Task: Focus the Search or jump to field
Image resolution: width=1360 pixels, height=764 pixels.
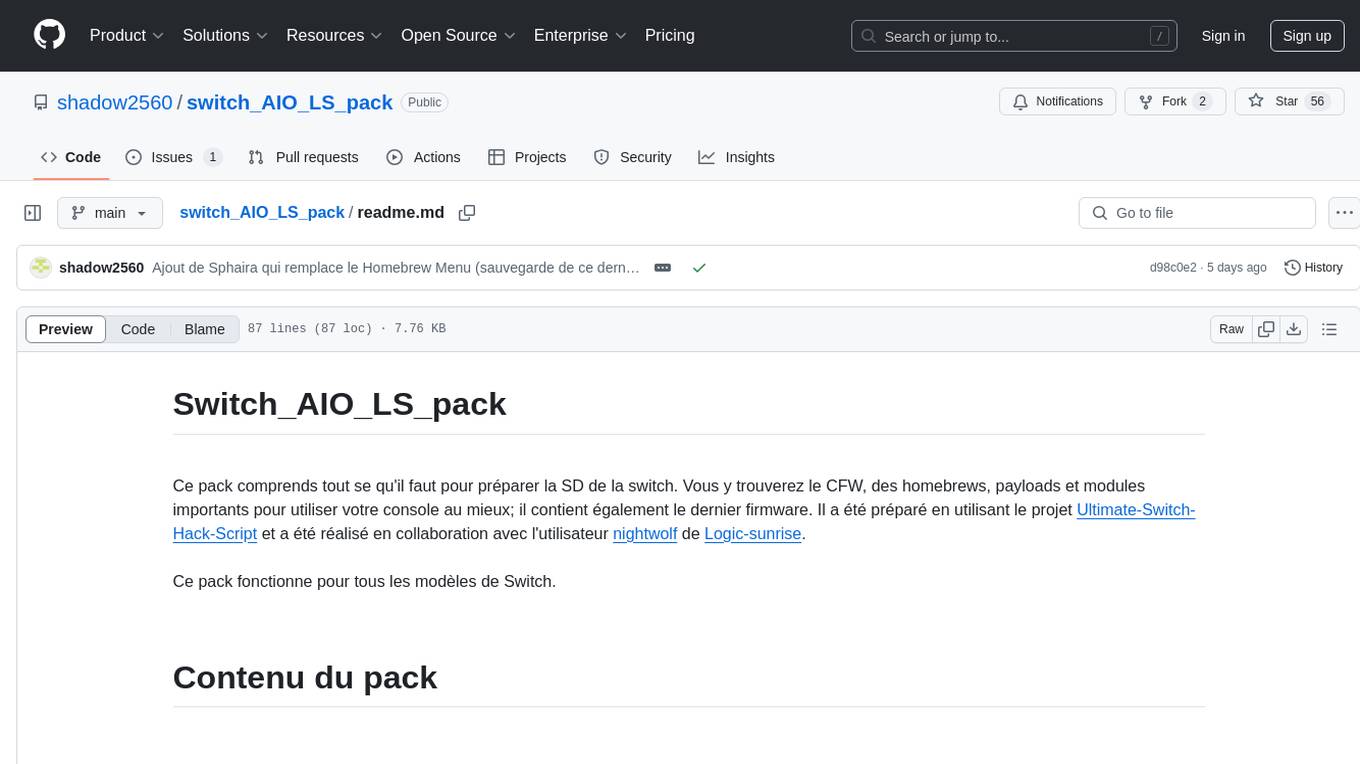Action: (1015, 36)
